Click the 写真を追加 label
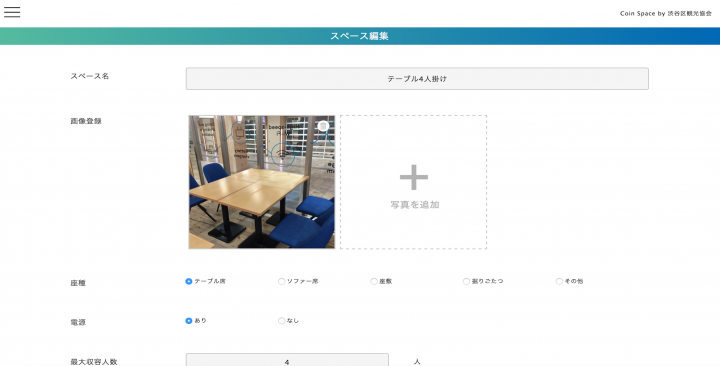This screenshot has height=366, width=720. pos(415,205)
